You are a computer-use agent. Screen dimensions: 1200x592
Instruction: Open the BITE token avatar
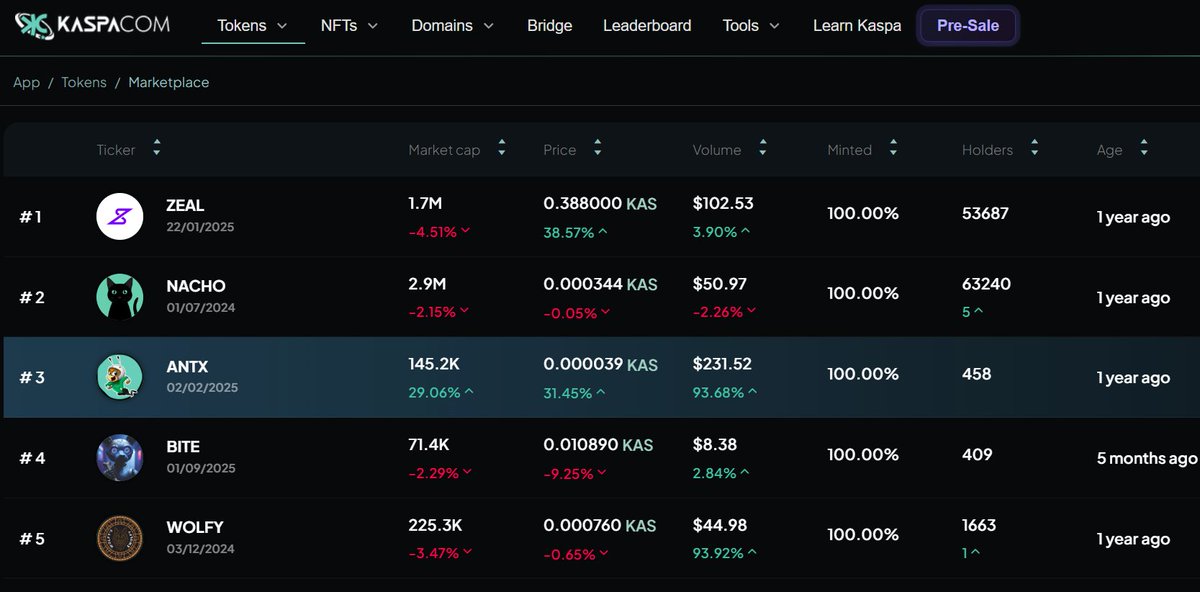(x=120, y=458)
